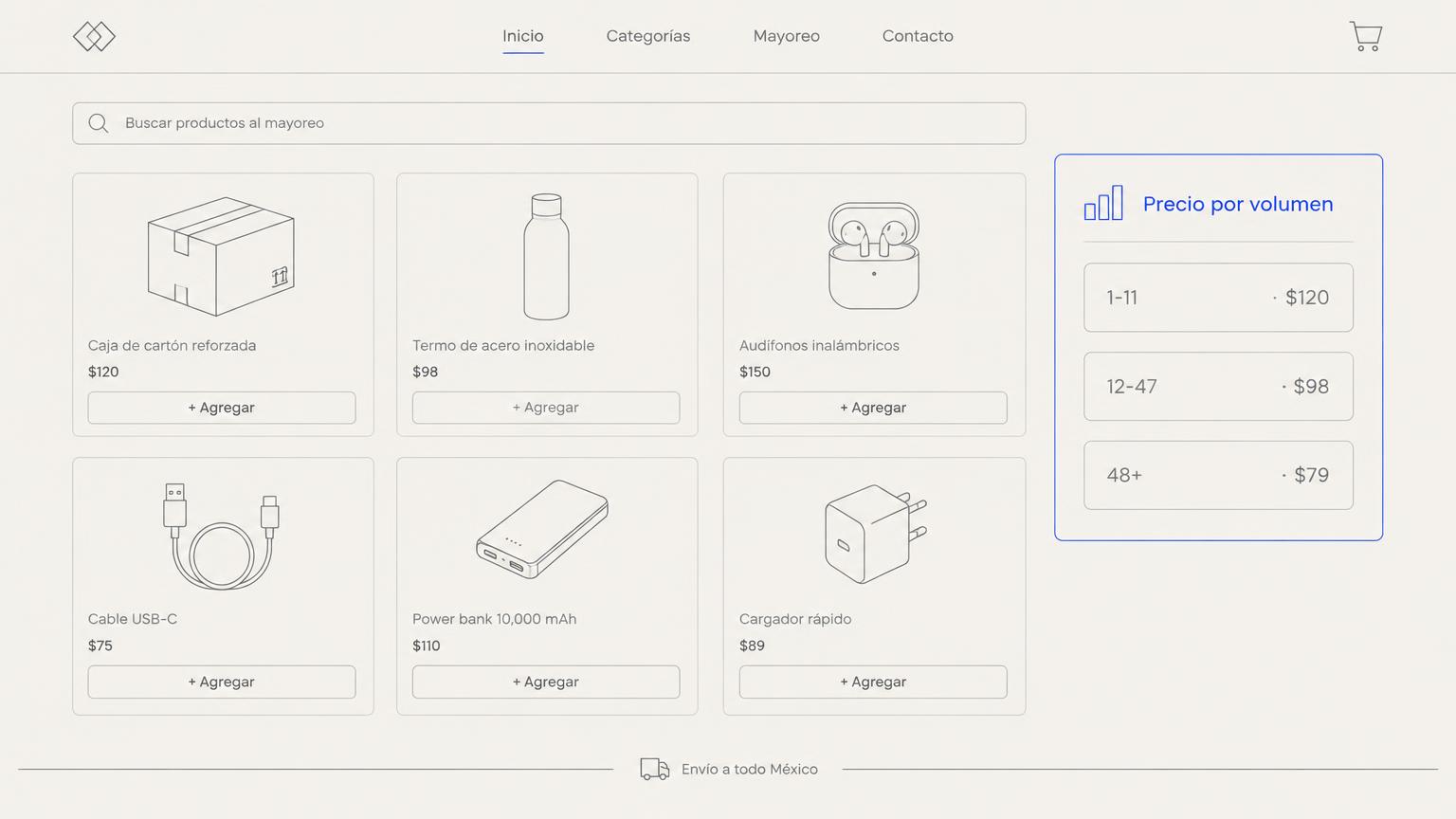
Task: Click the Cable USB-C product name
Action: tap(133, 619)
